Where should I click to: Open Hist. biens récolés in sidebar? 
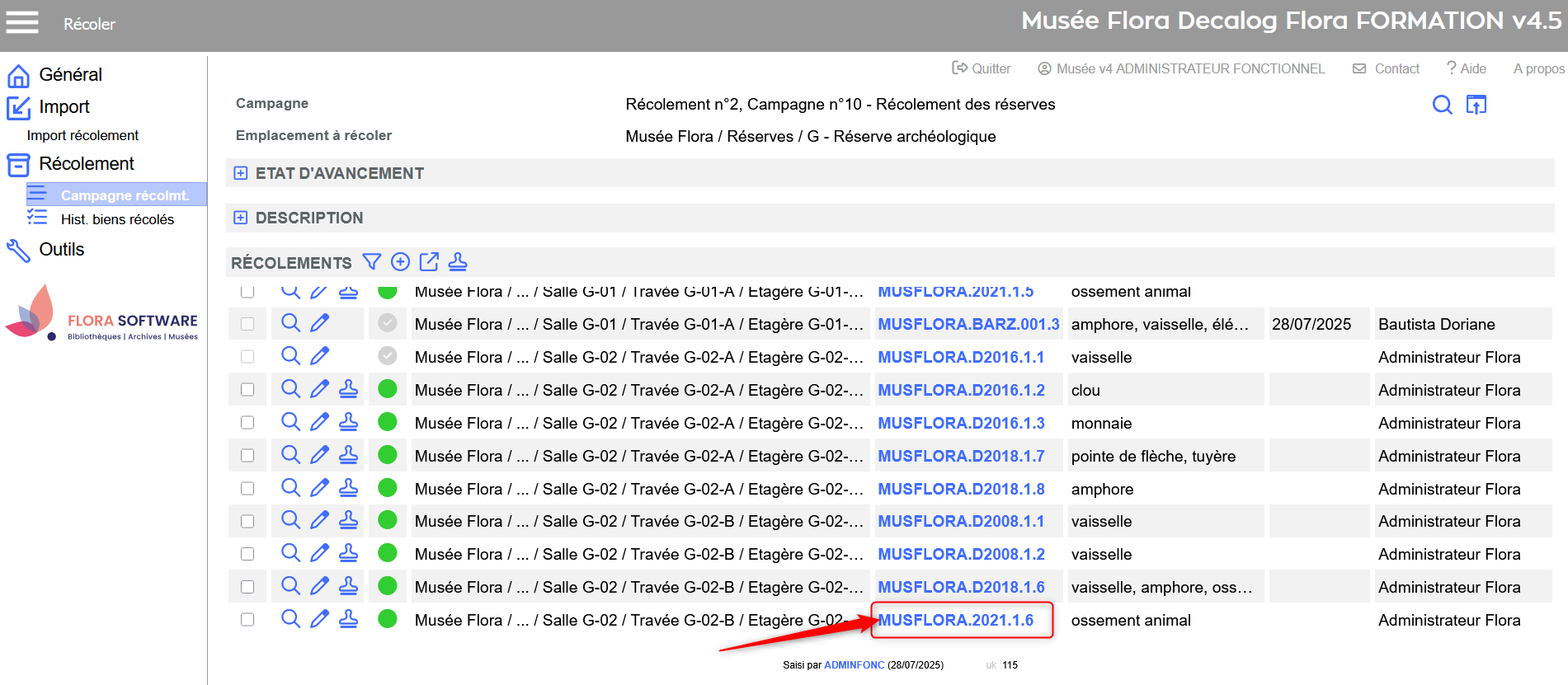click(x=117, y=219)
